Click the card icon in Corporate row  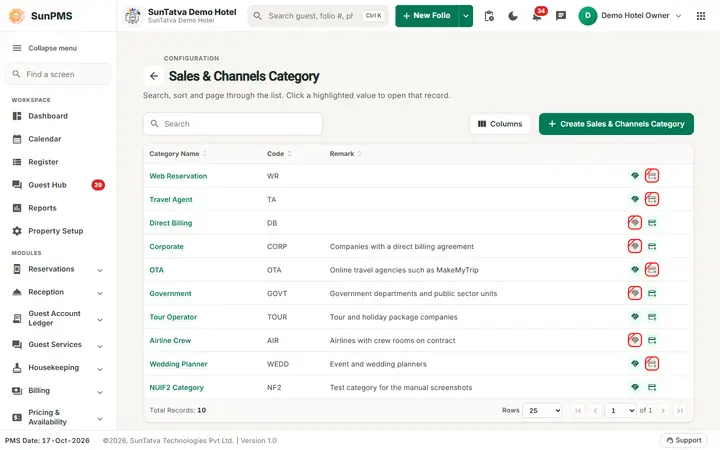click(652, 246)
